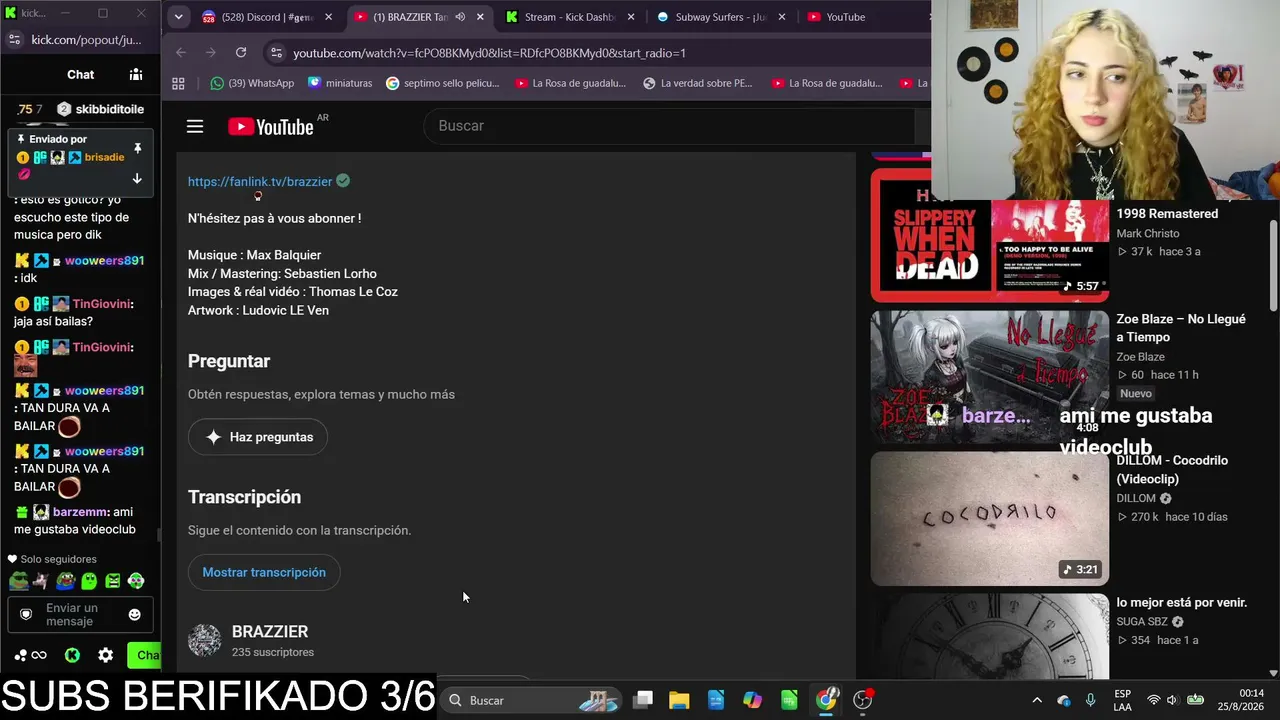Open Zoe Blaze No Llegué a Tiempo thumbnail
1280x720 pixels.
tap(990, 377)
